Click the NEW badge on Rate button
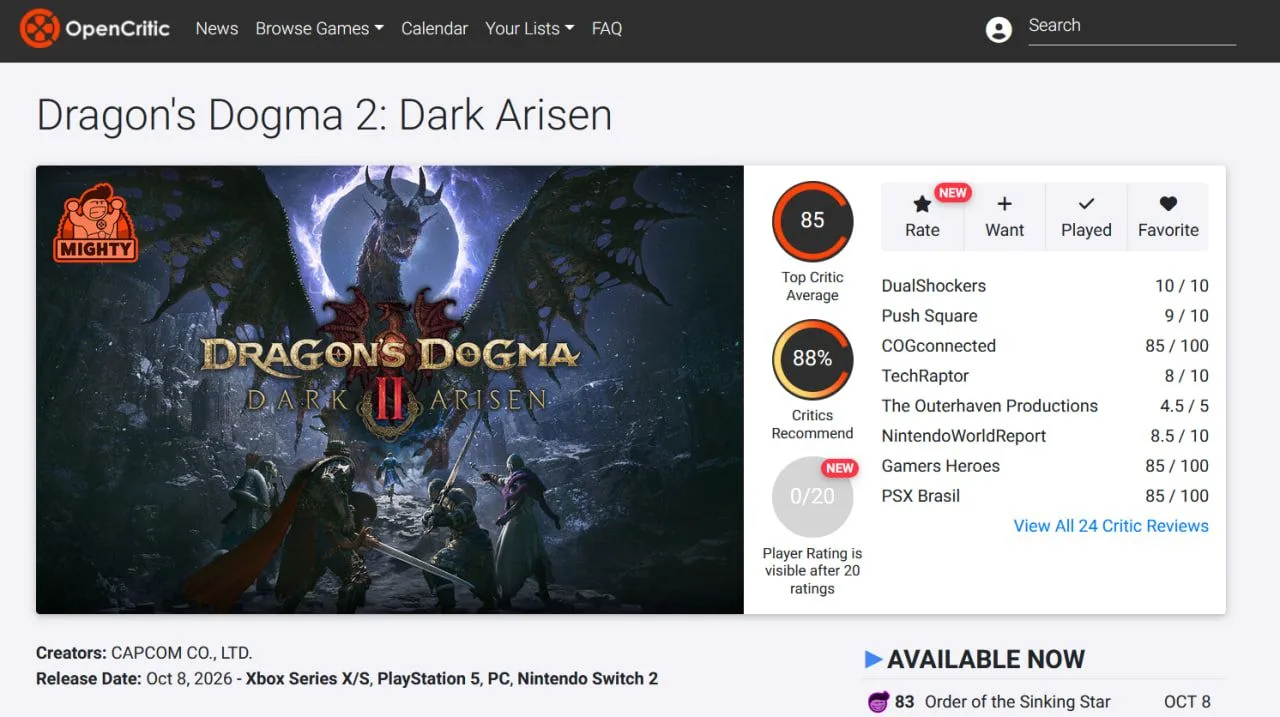The height and width of the screenshot is (717, 1280). (x=952, y=193)
